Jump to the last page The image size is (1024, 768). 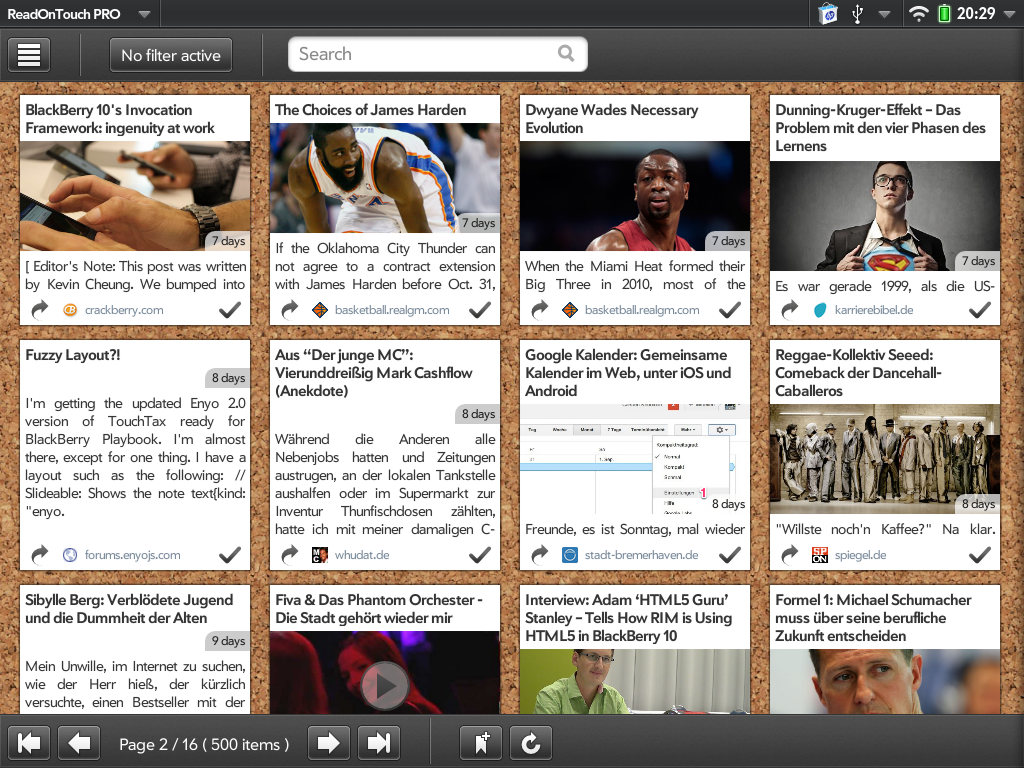[378, 743]
